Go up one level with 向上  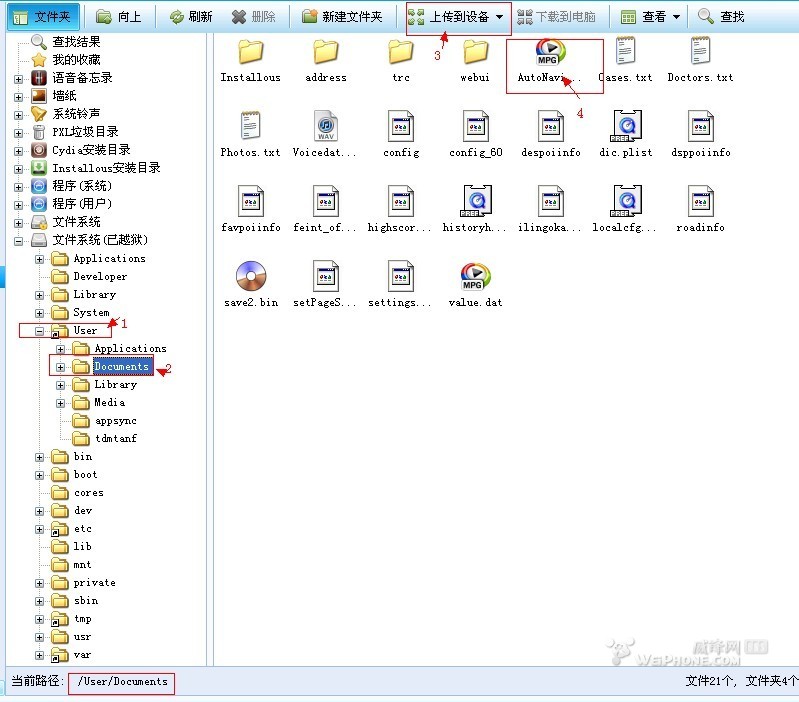click(119, 17)
